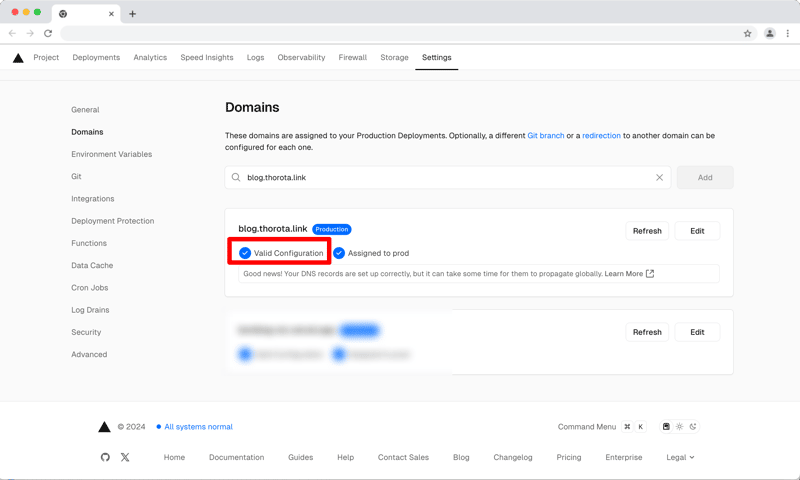The image size is (800, 480).
Task: Open the browser profile avatar icon
Action: point(769,33)
